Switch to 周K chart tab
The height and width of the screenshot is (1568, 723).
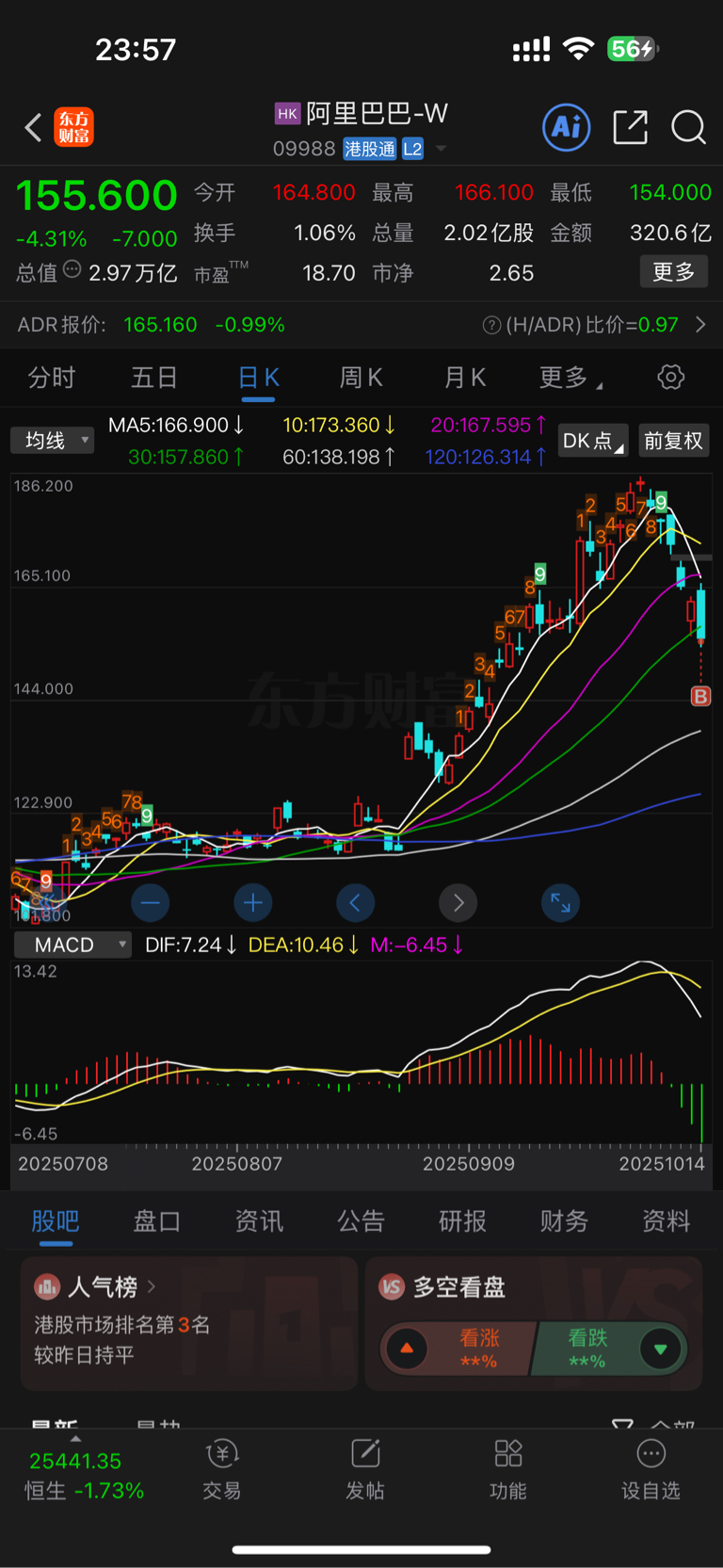point(361,378)
